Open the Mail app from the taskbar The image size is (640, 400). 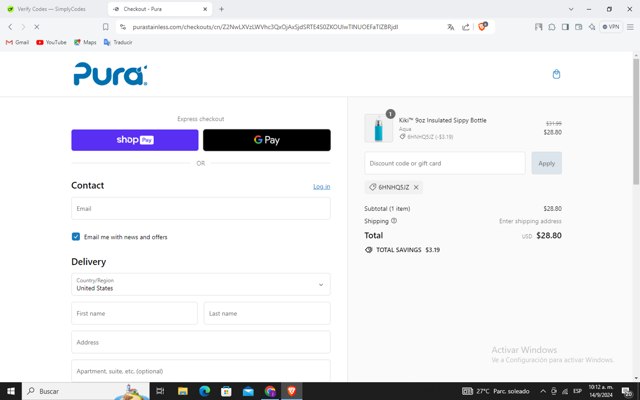click(x=248, y=391)
